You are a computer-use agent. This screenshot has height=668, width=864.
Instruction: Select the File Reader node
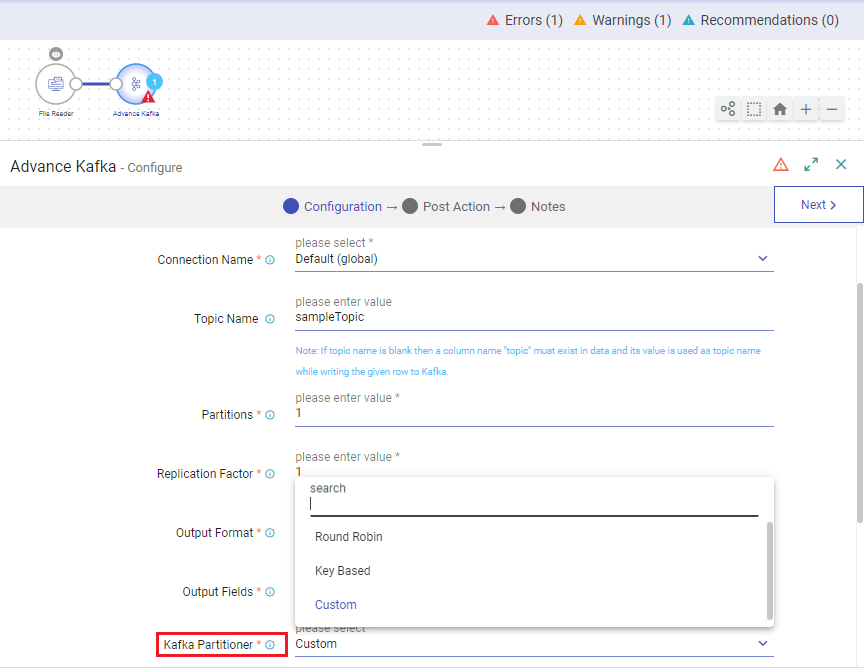tap(56, 84)
